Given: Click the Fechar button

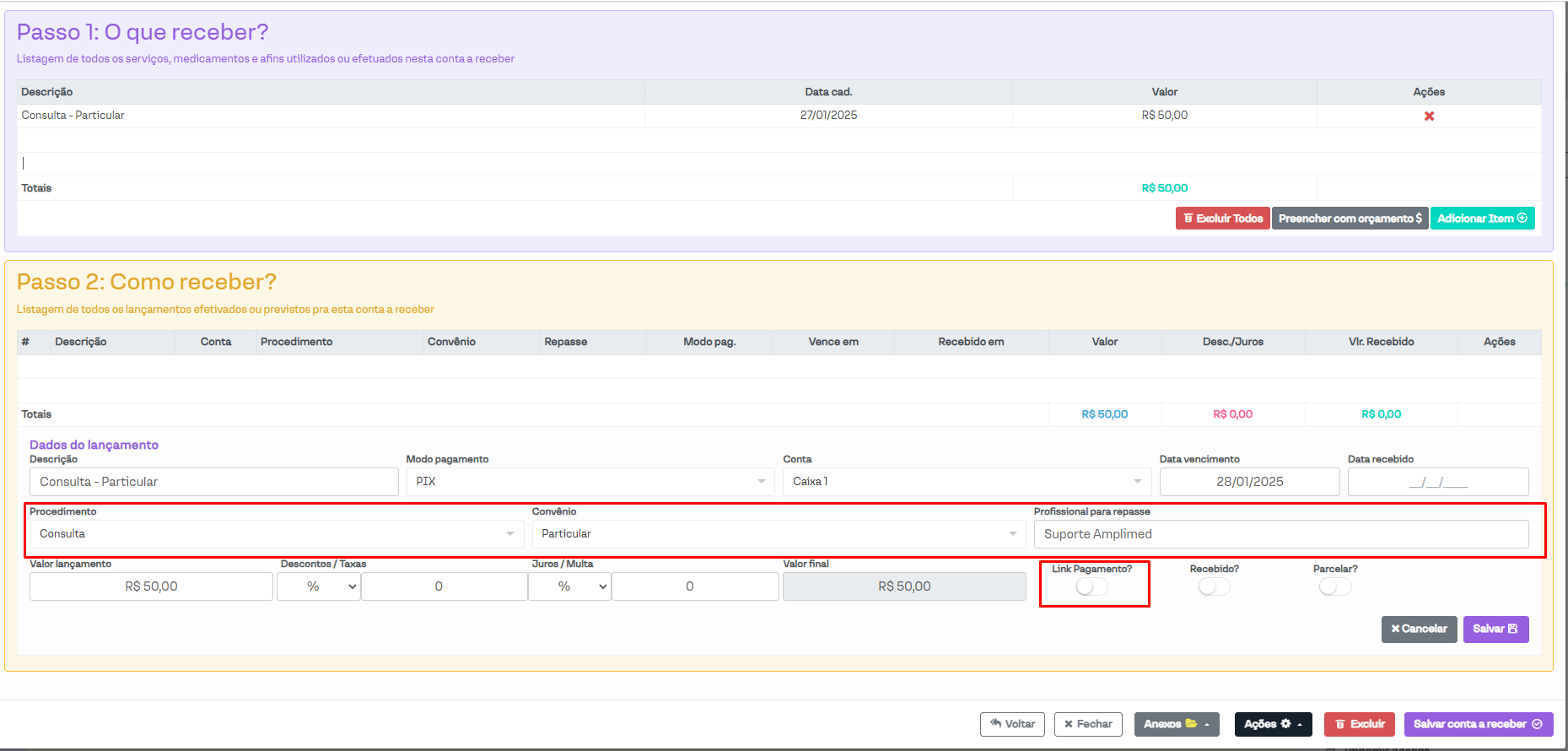Looking at the screenshot, I should click(x=1088, y=724).
